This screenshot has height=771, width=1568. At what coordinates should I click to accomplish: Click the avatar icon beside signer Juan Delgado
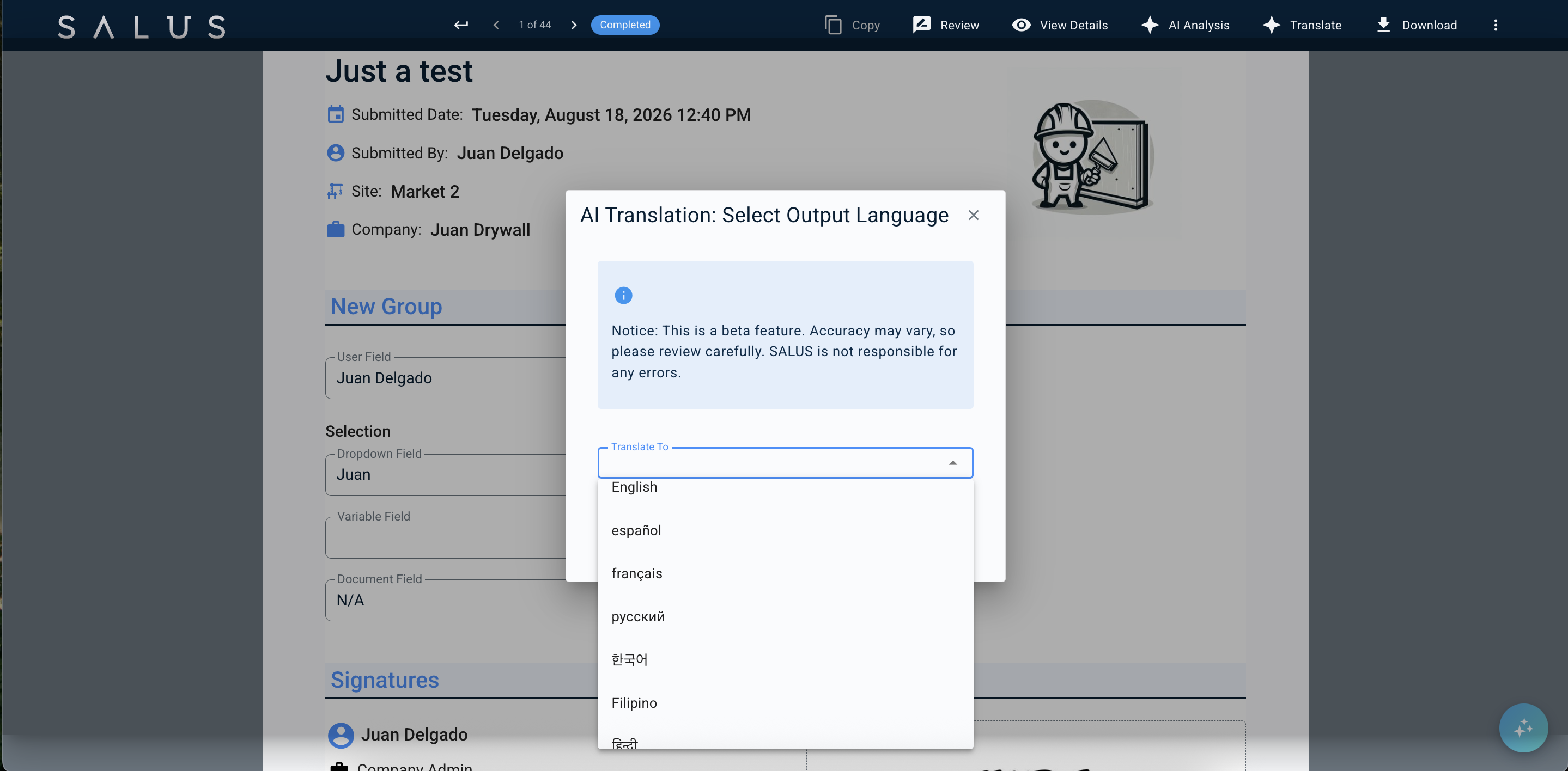pyautogui.click(x=341, y=735)
